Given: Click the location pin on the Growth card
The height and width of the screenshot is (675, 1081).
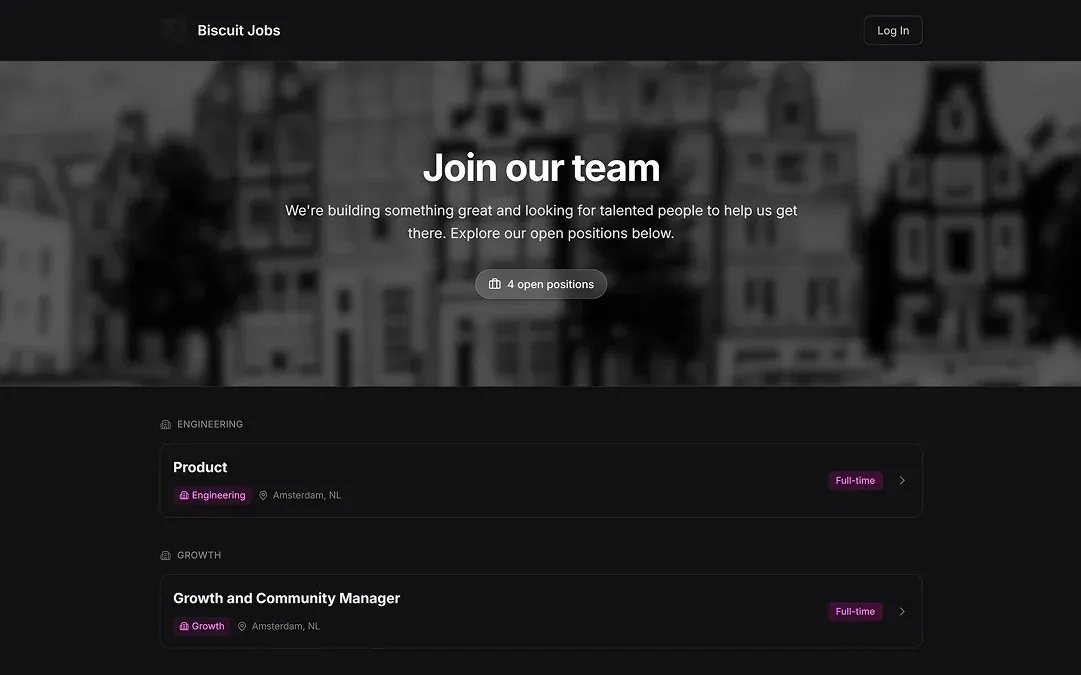Looking at the screenshot, I should pos(241,625).
